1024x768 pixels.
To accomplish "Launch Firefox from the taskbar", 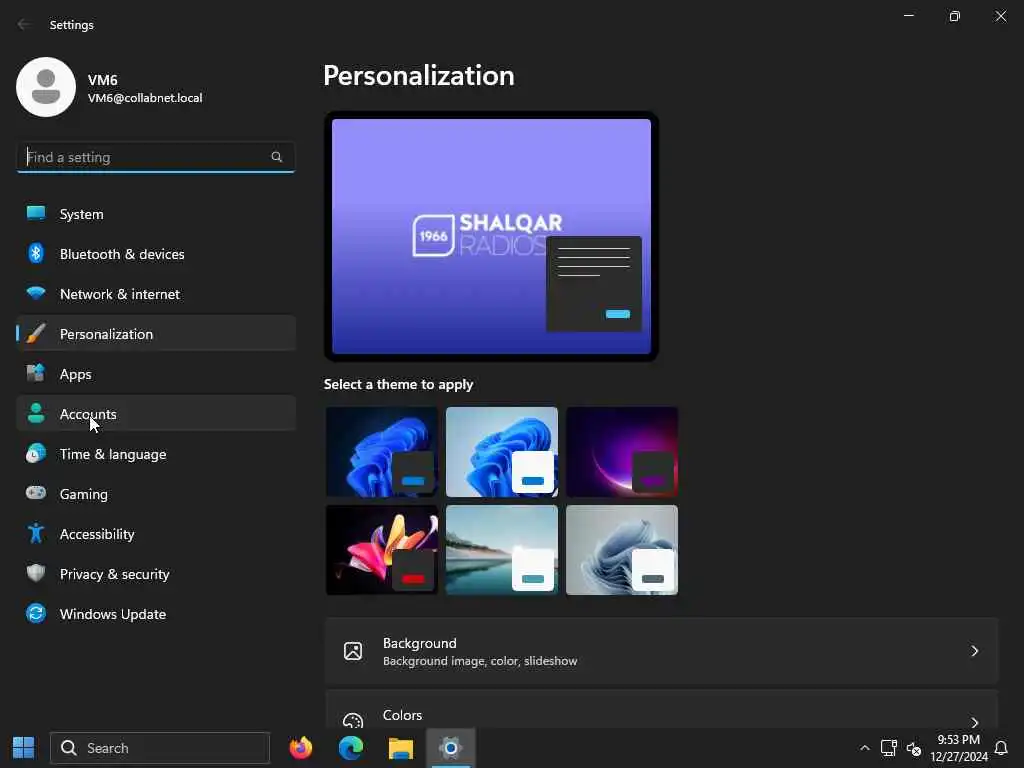I will click(301, 748).
